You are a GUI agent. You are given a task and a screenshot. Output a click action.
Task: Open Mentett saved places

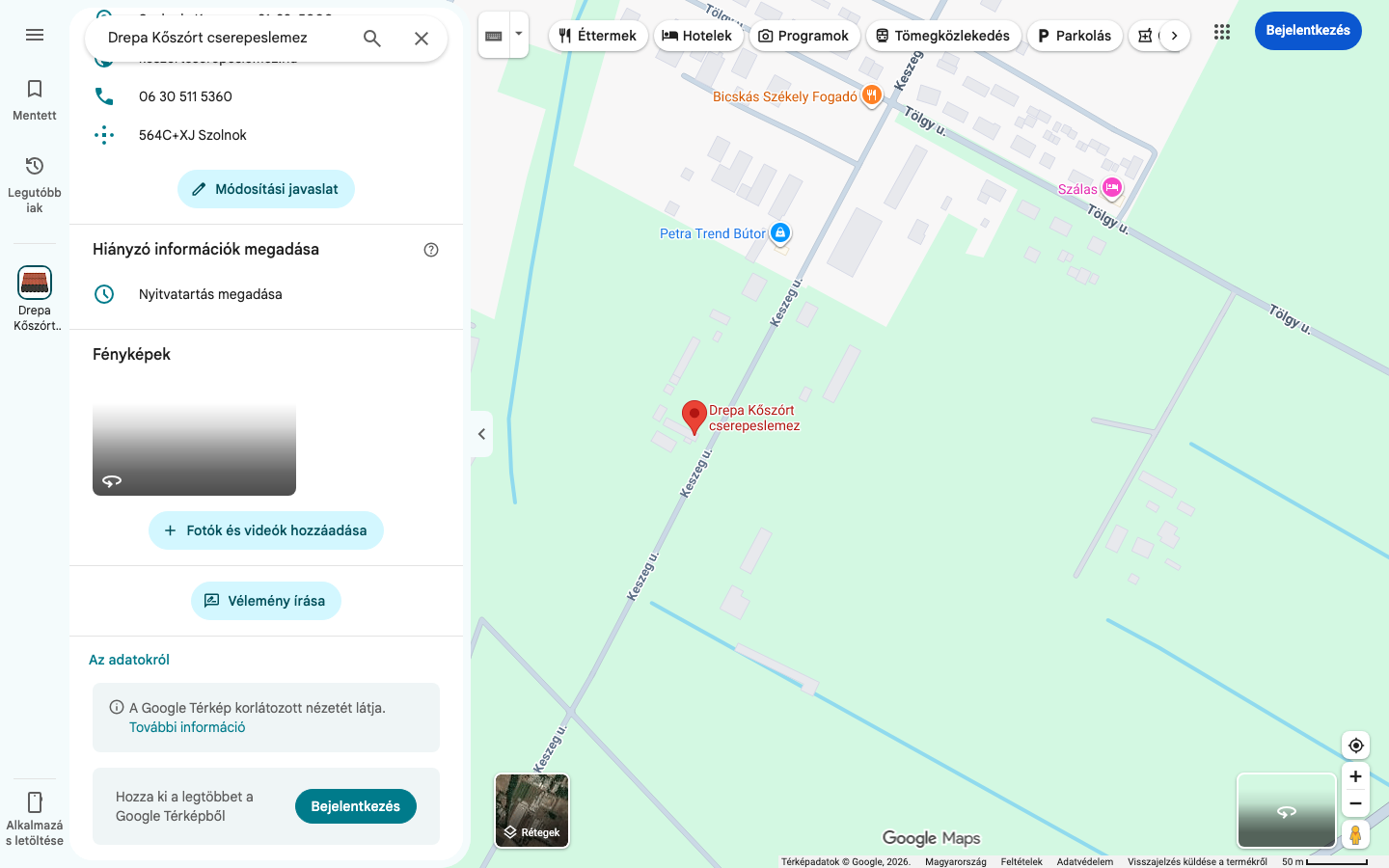click(35, 100)
